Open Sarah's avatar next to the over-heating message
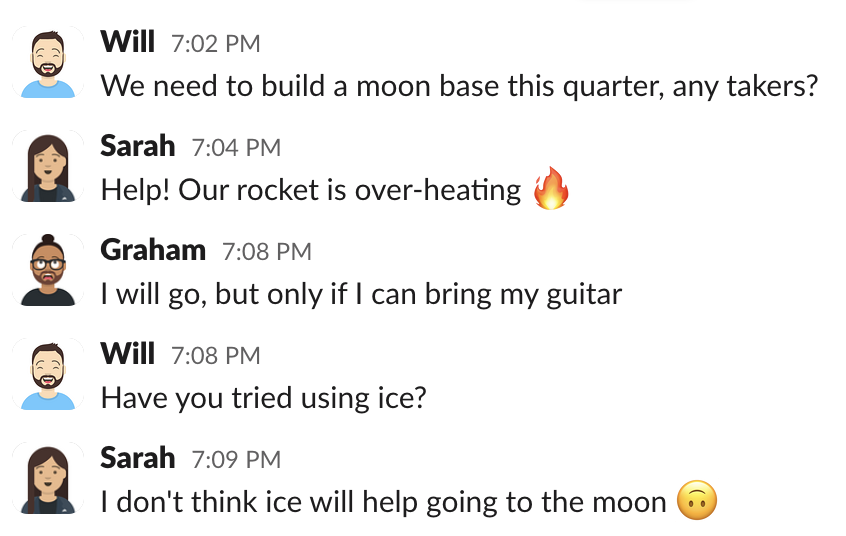The image size is (846, 536). pos(48,167)
